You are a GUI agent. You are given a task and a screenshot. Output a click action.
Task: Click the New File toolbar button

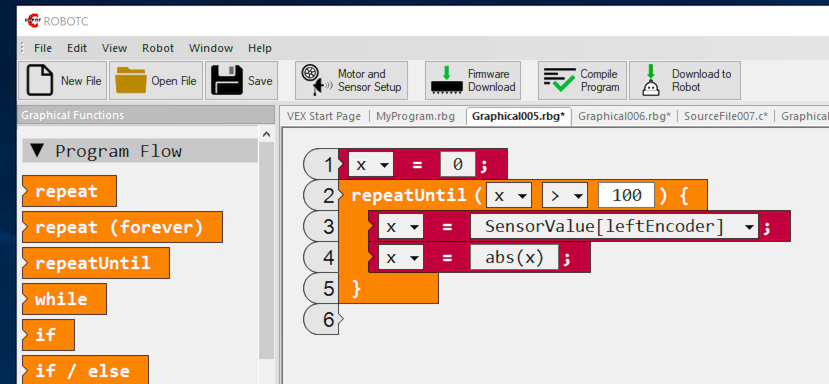[x=63, y=80]
